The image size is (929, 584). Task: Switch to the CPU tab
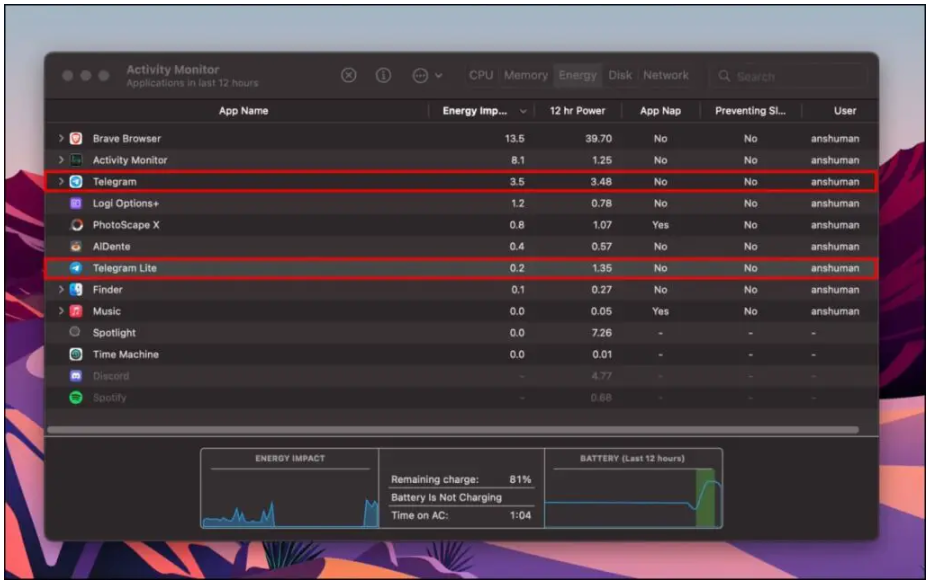point(481,76)
